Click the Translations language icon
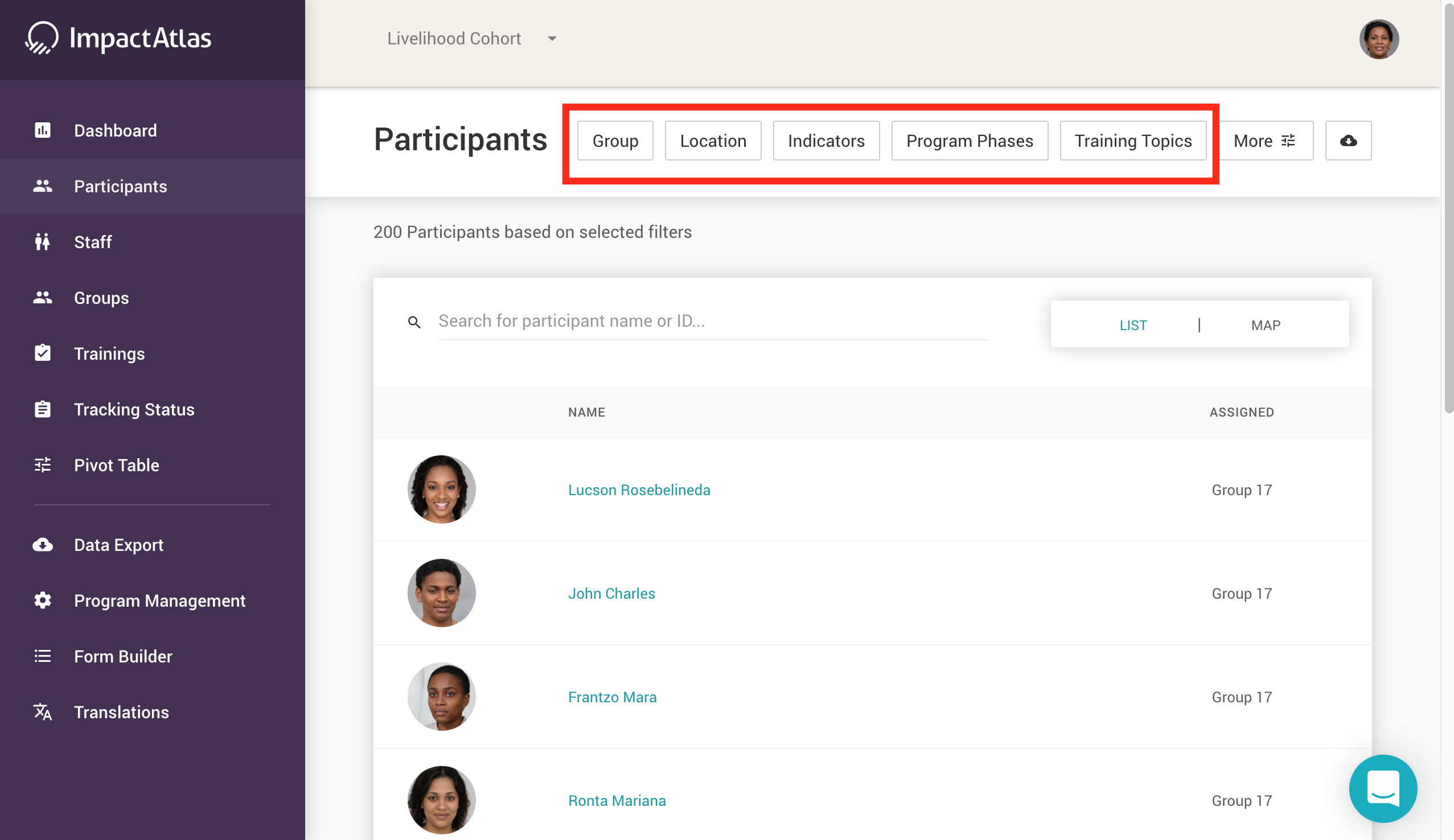This screenshot has width=1454, height=840. 43,712
